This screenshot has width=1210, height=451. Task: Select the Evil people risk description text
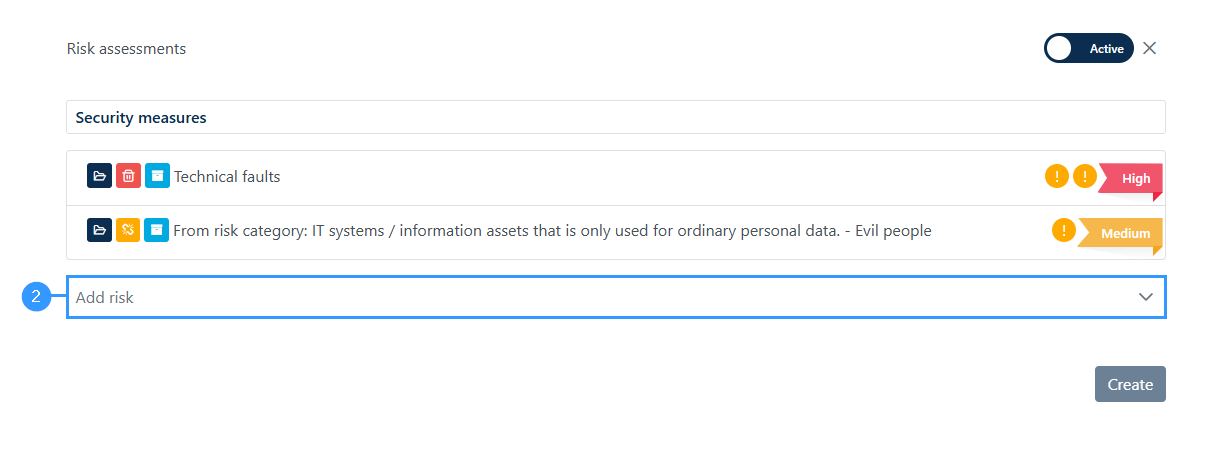coord(552,231)
